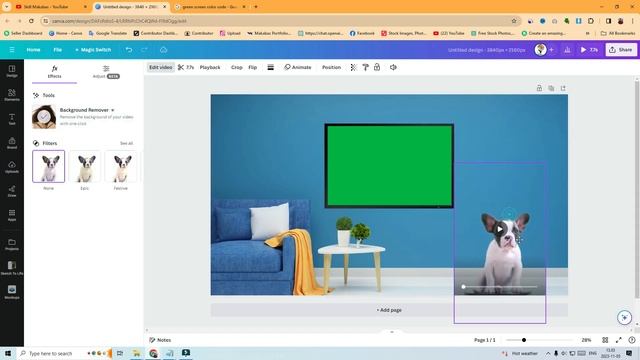Image resolution: width=640 pixels, height=360 pixels.
Task: Open the Apps sidebar panel
Action: [12, 215]
